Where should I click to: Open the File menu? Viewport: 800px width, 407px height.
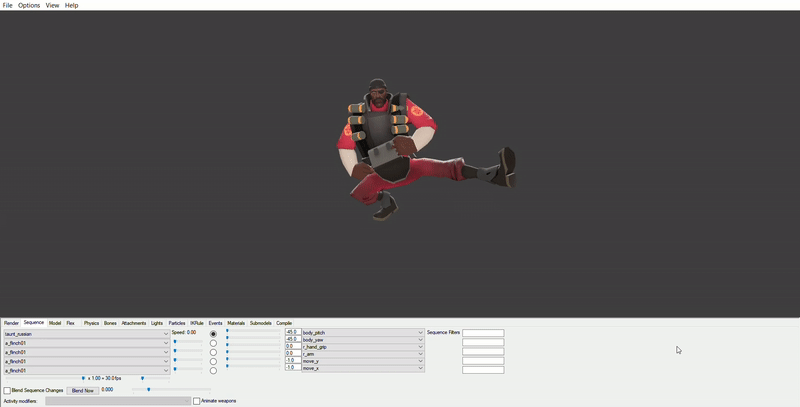click(7, 5)
